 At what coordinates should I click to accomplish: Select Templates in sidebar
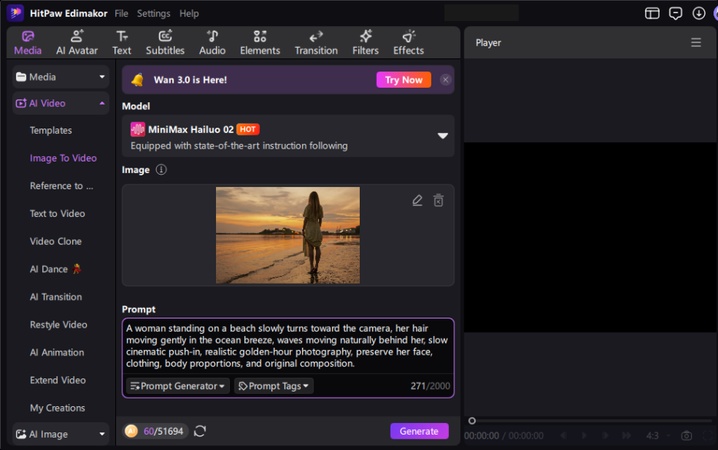point(51,130)
